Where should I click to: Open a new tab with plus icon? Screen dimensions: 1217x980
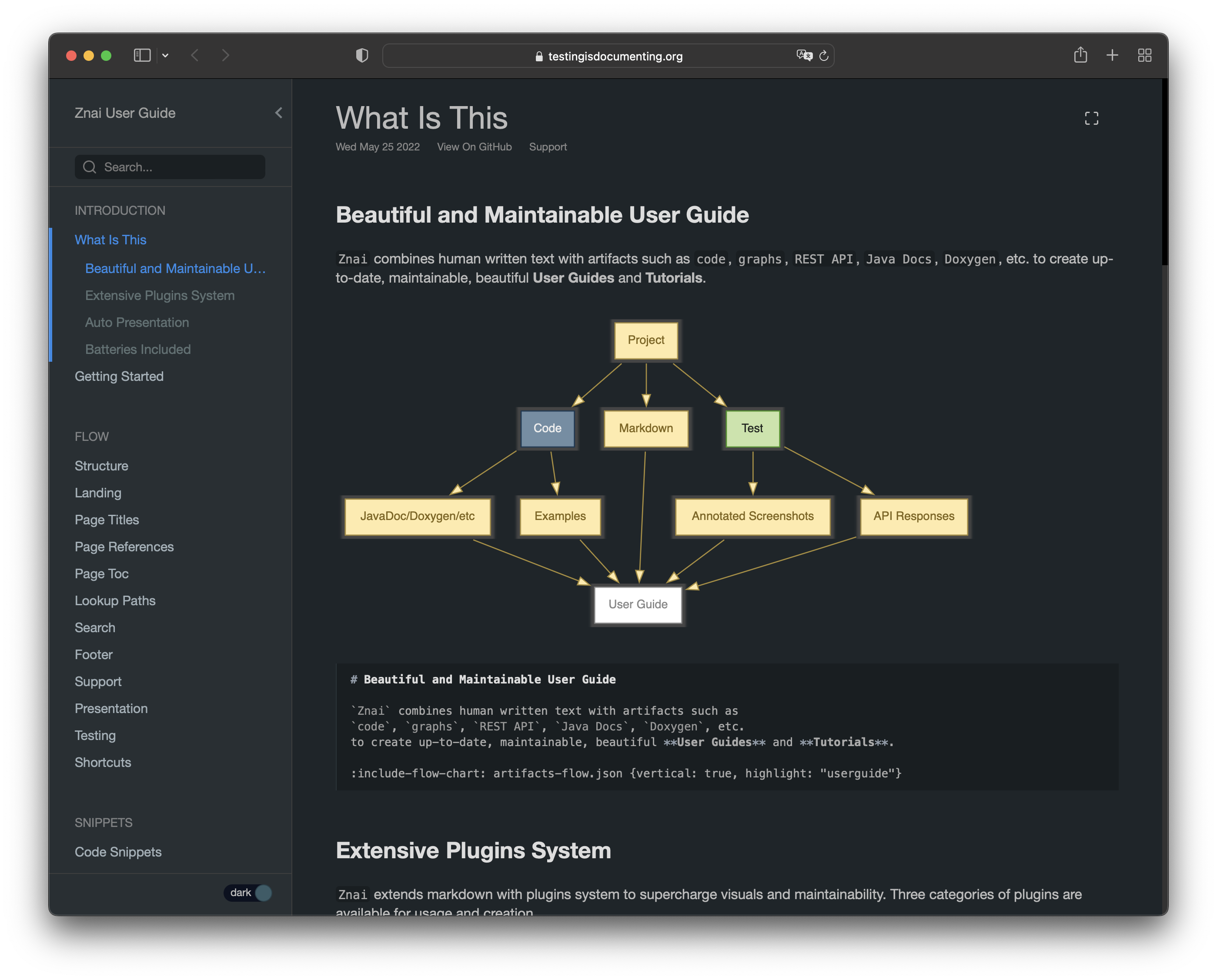click(x=1112, y=55)
